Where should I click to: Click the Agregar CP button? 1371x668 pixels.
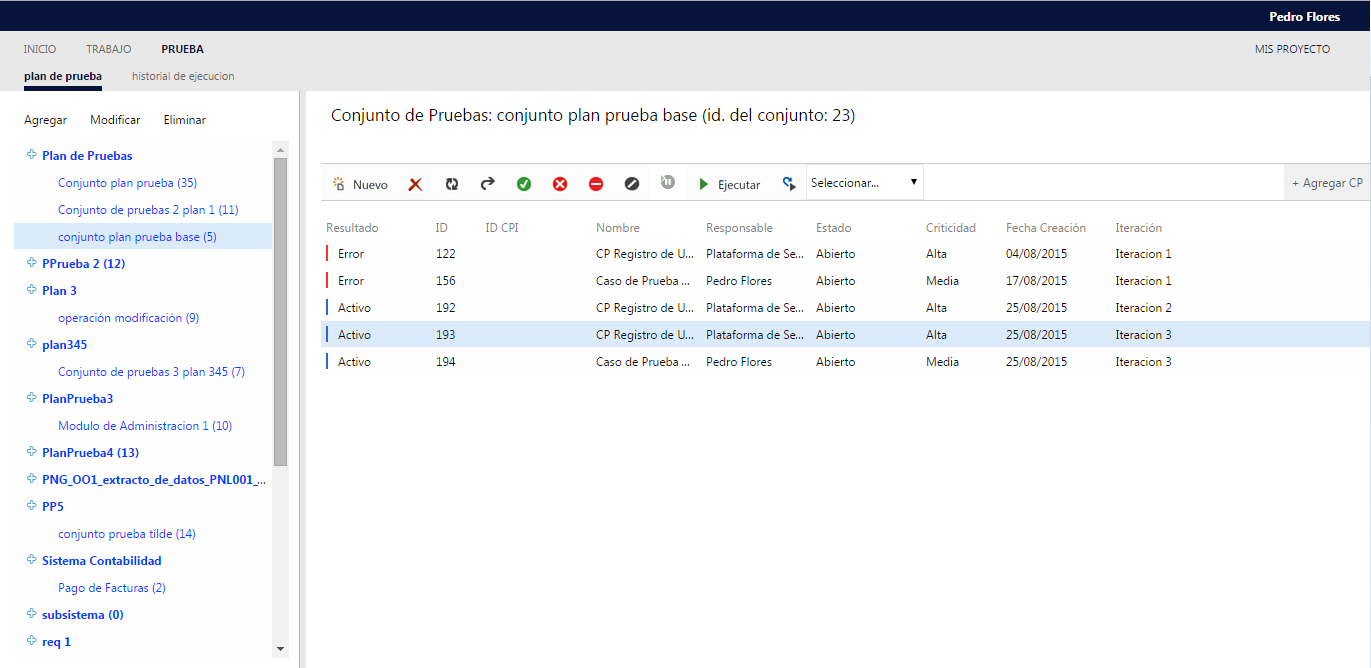click(x=1327, y=183)
